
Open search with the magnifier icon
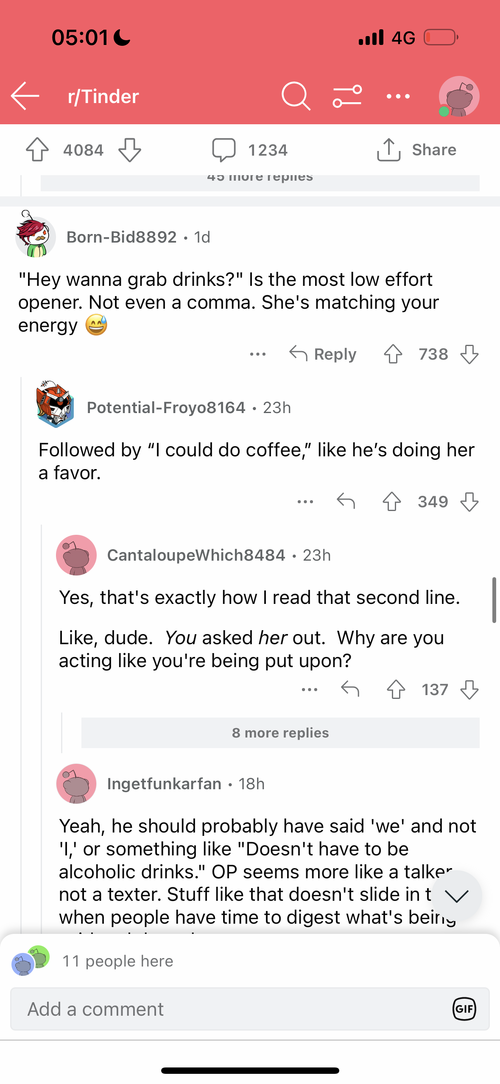[x=295, y=96]
